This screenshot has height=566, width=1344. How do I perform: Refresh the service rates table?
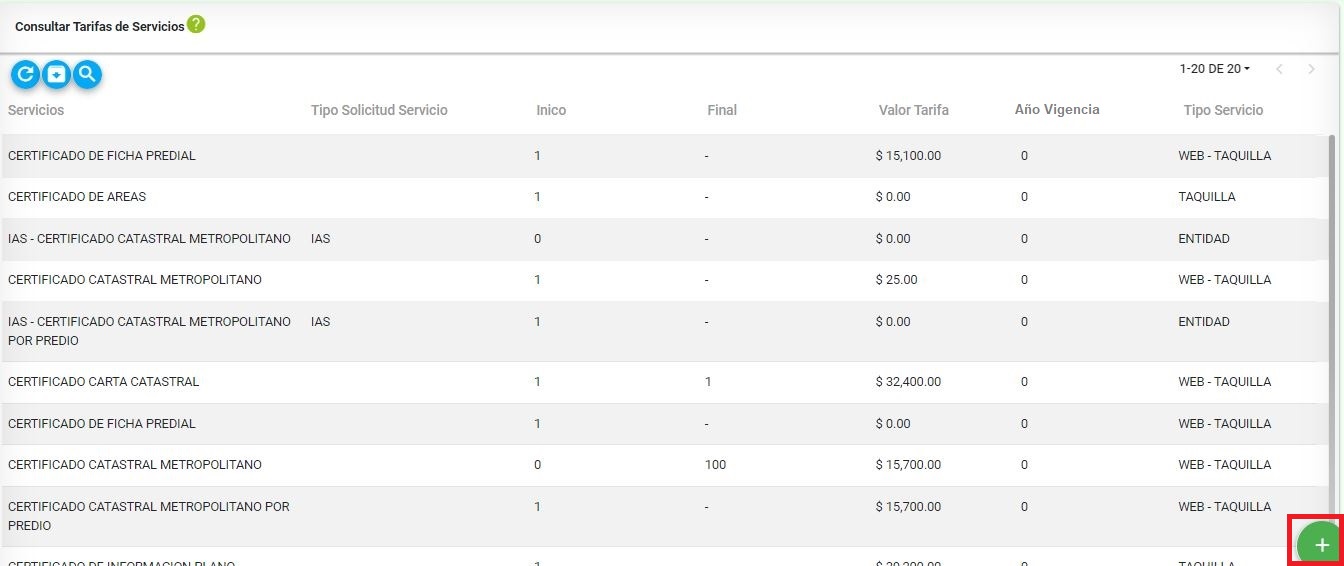(26, 74)
